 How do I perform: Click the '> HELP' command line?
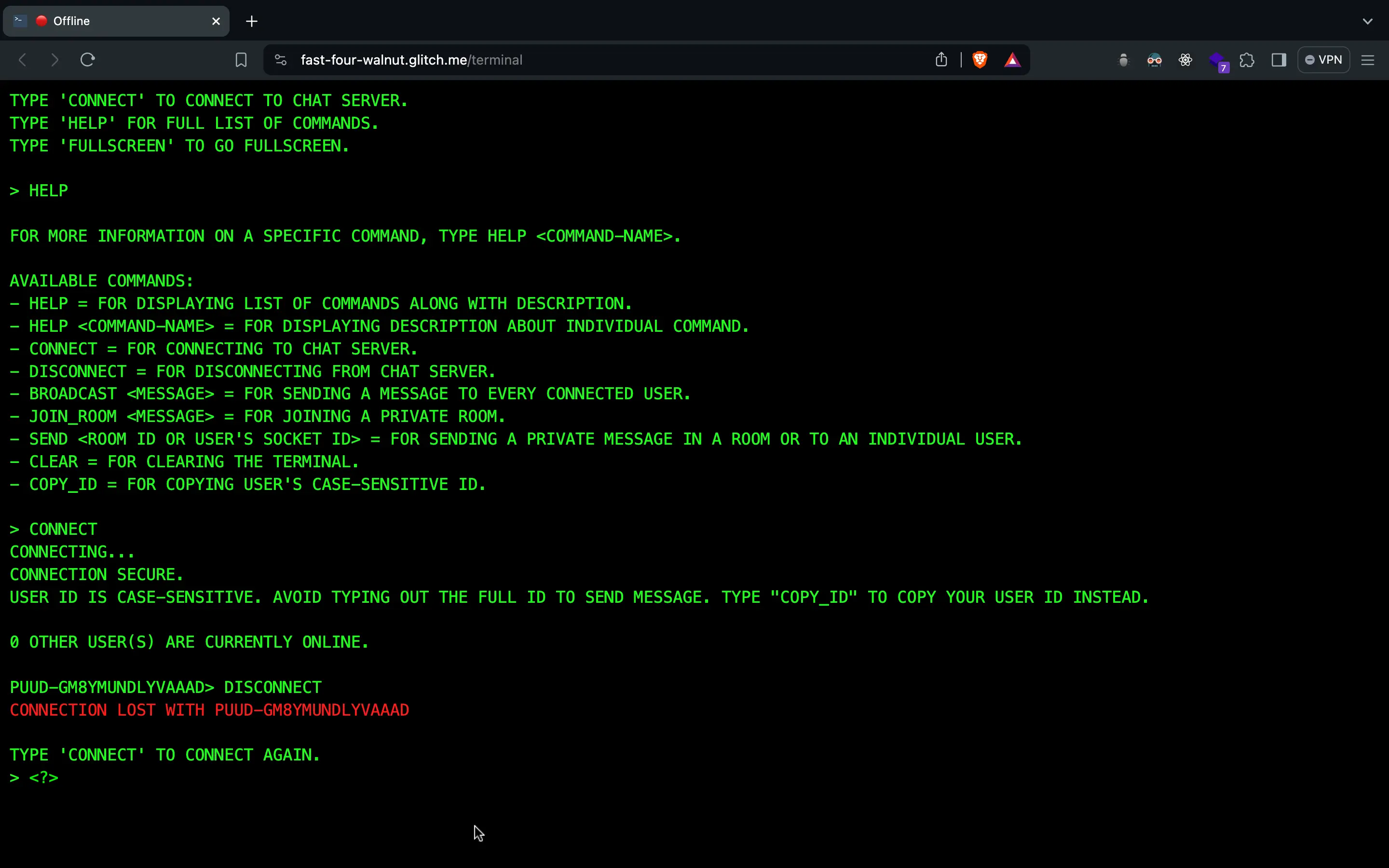(x=39, y=190)
